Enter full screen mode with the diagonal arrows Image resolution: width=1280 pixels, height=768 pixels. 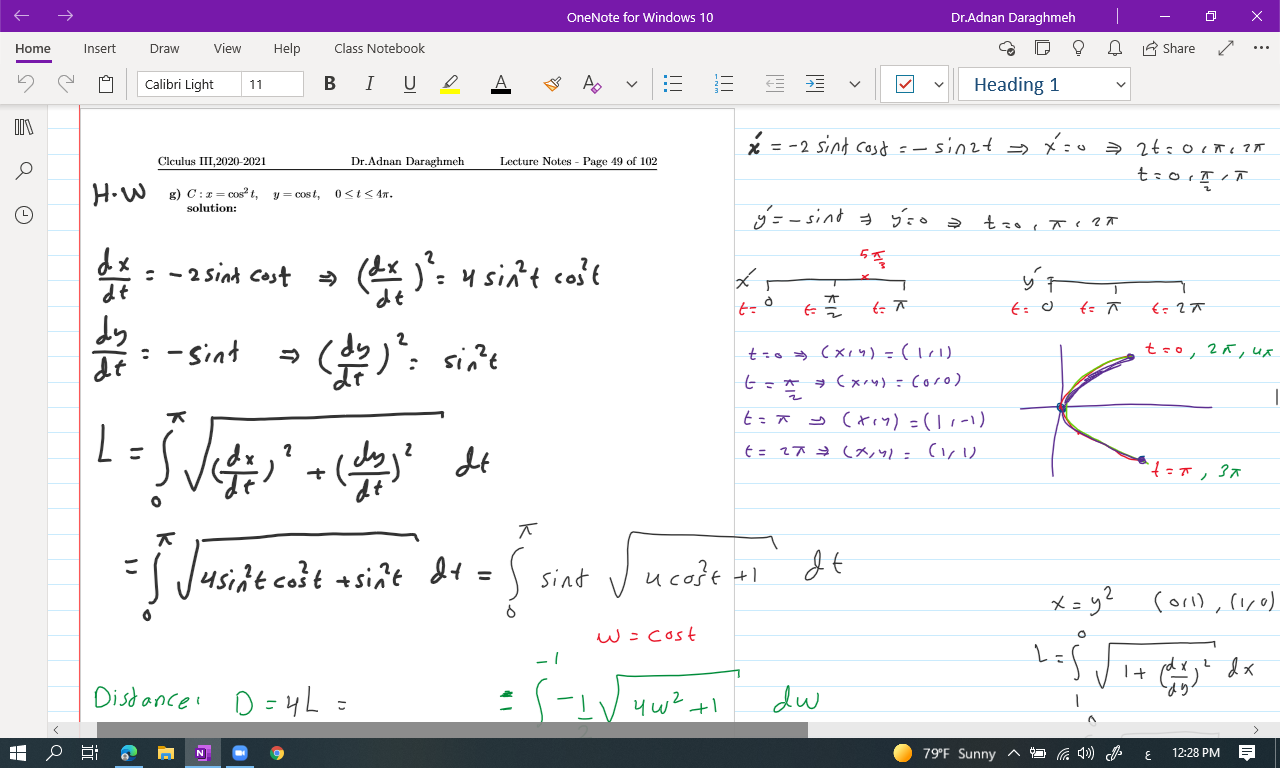click(x=1227, y=48)
